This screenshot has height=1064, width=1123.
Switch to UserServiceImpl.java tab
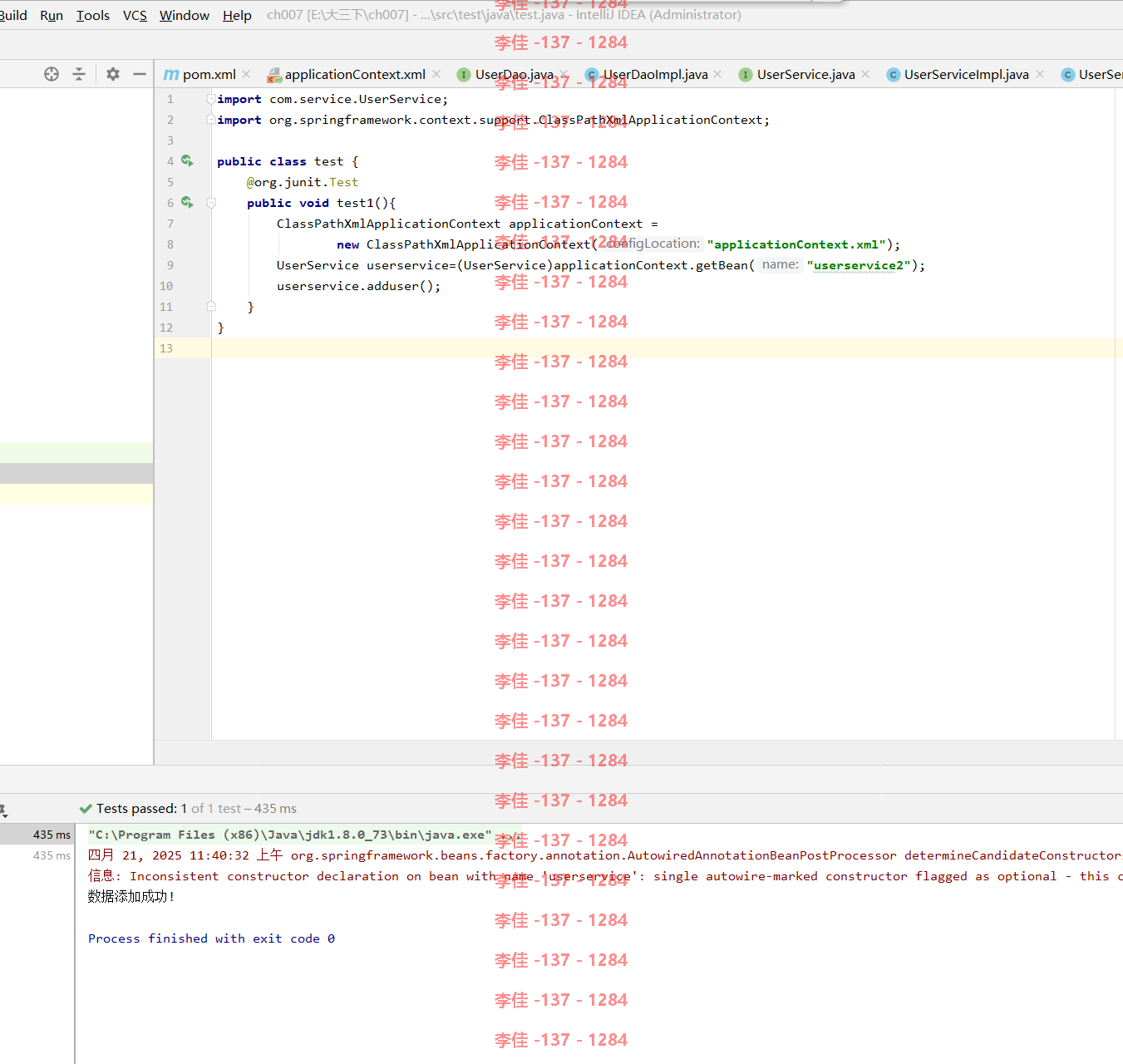pos(966,74)
